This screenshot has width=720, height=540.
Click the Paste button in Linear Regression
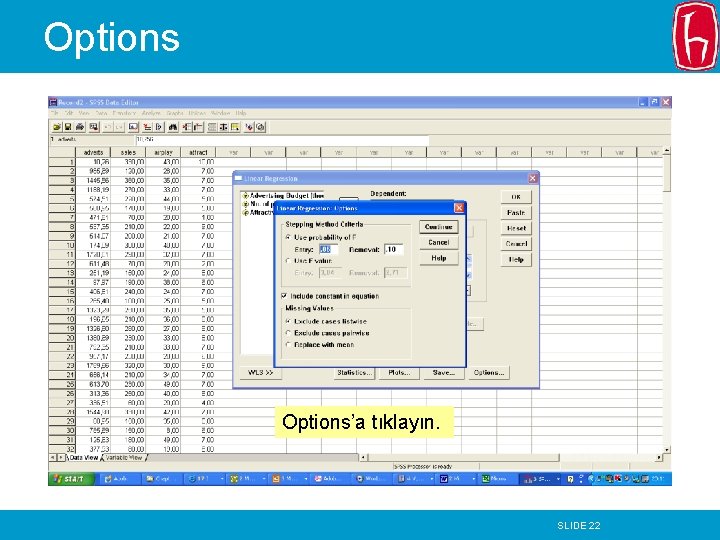[516, 213]
